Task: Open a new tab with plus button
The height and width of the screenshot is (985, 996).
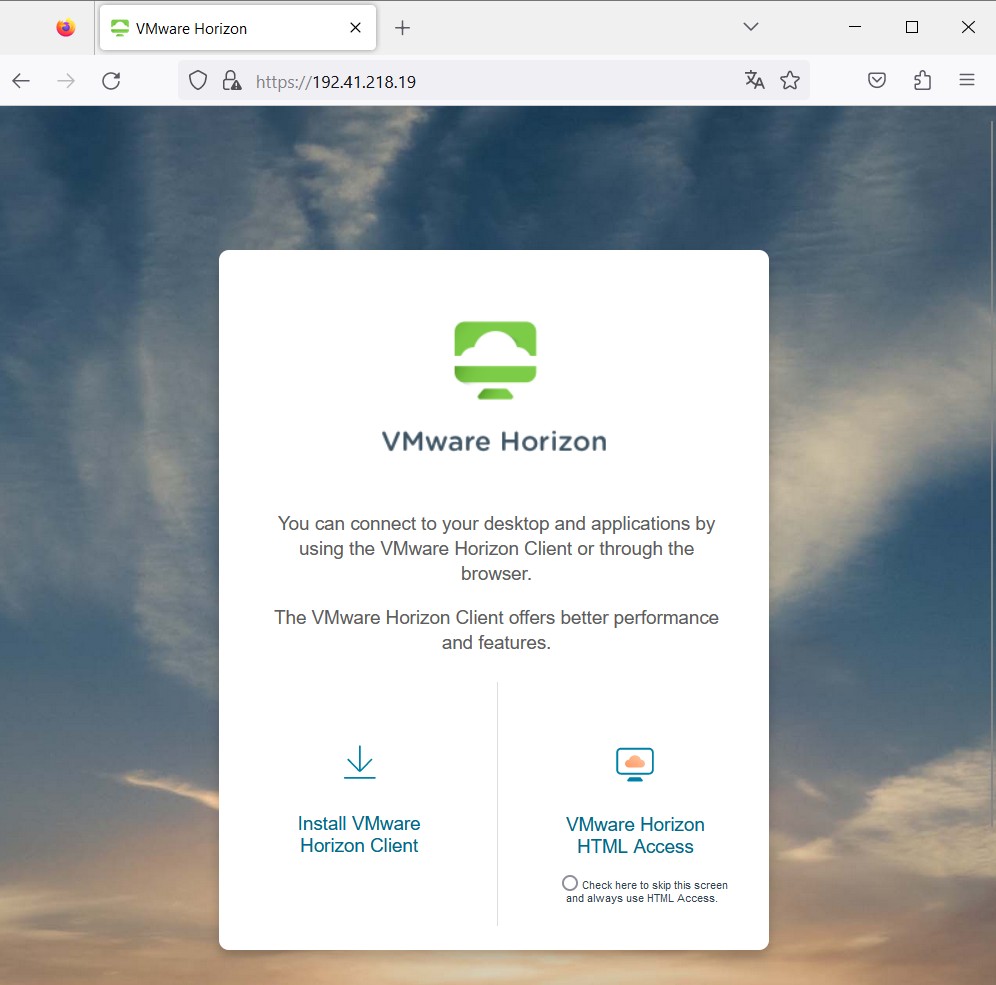Action: pyautogui.click(x=402, y=28)
